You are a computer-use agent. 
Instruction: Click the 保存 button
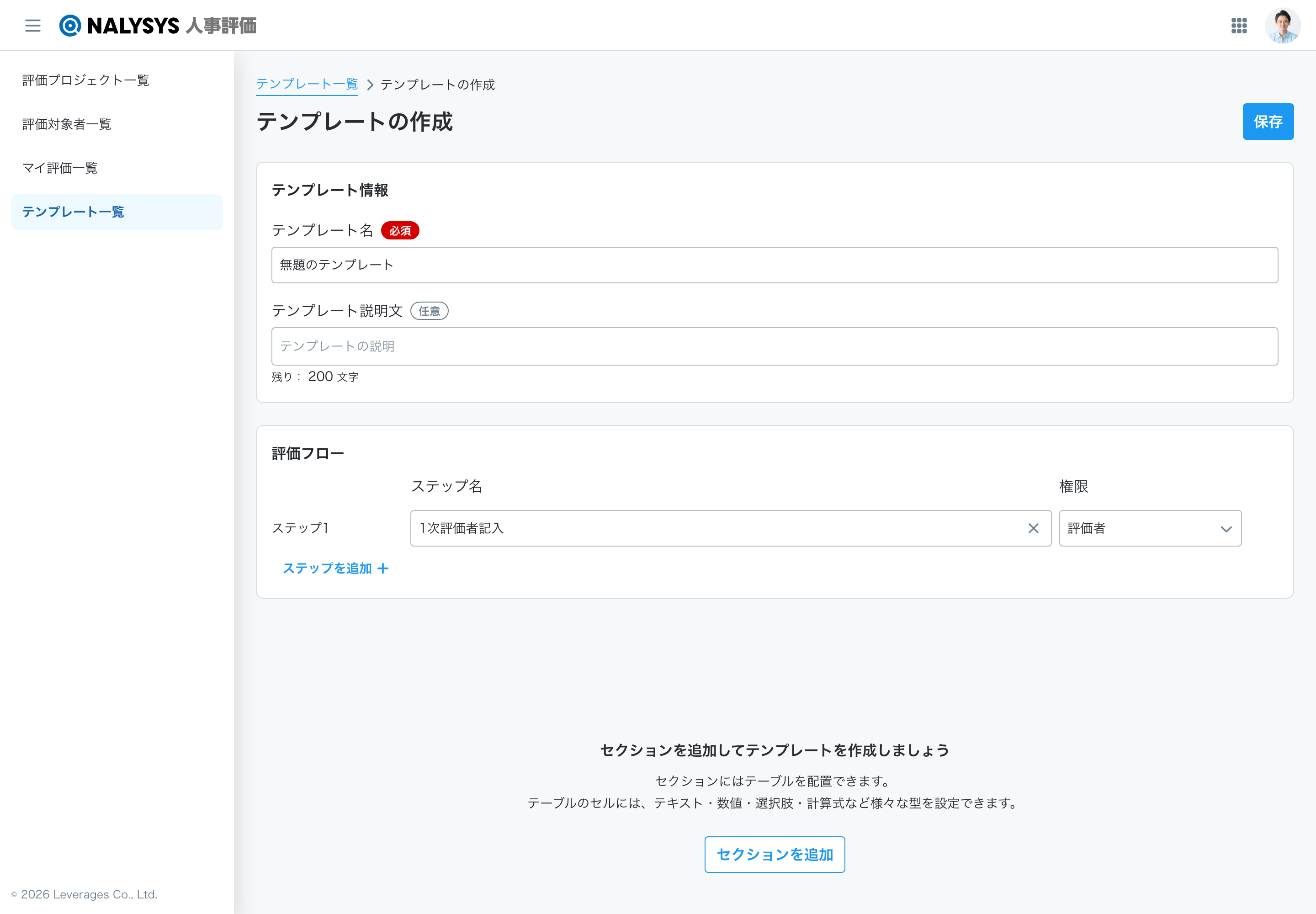tap(1268, 122)
